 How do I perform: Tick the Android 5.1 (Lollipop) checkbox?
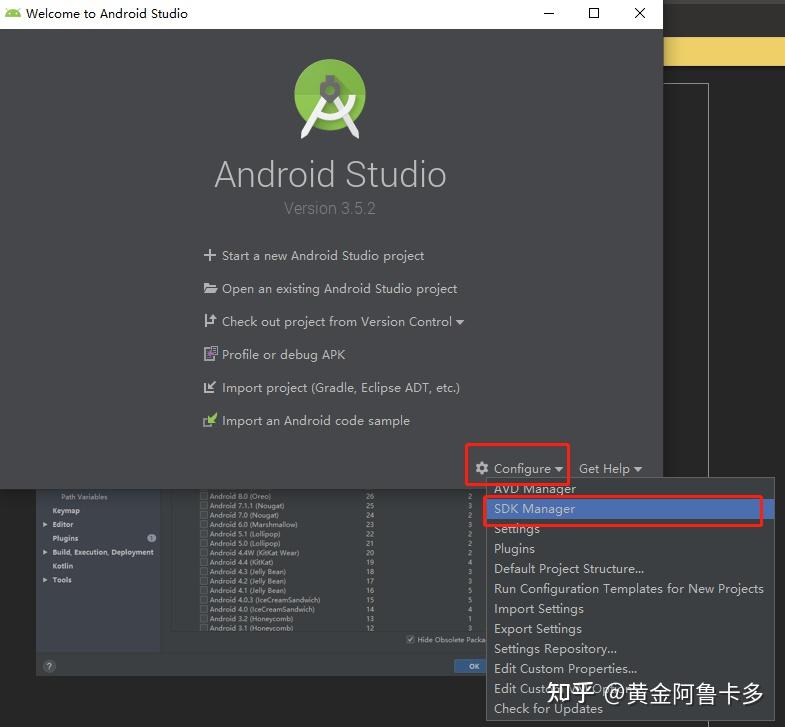pos(204,534)
